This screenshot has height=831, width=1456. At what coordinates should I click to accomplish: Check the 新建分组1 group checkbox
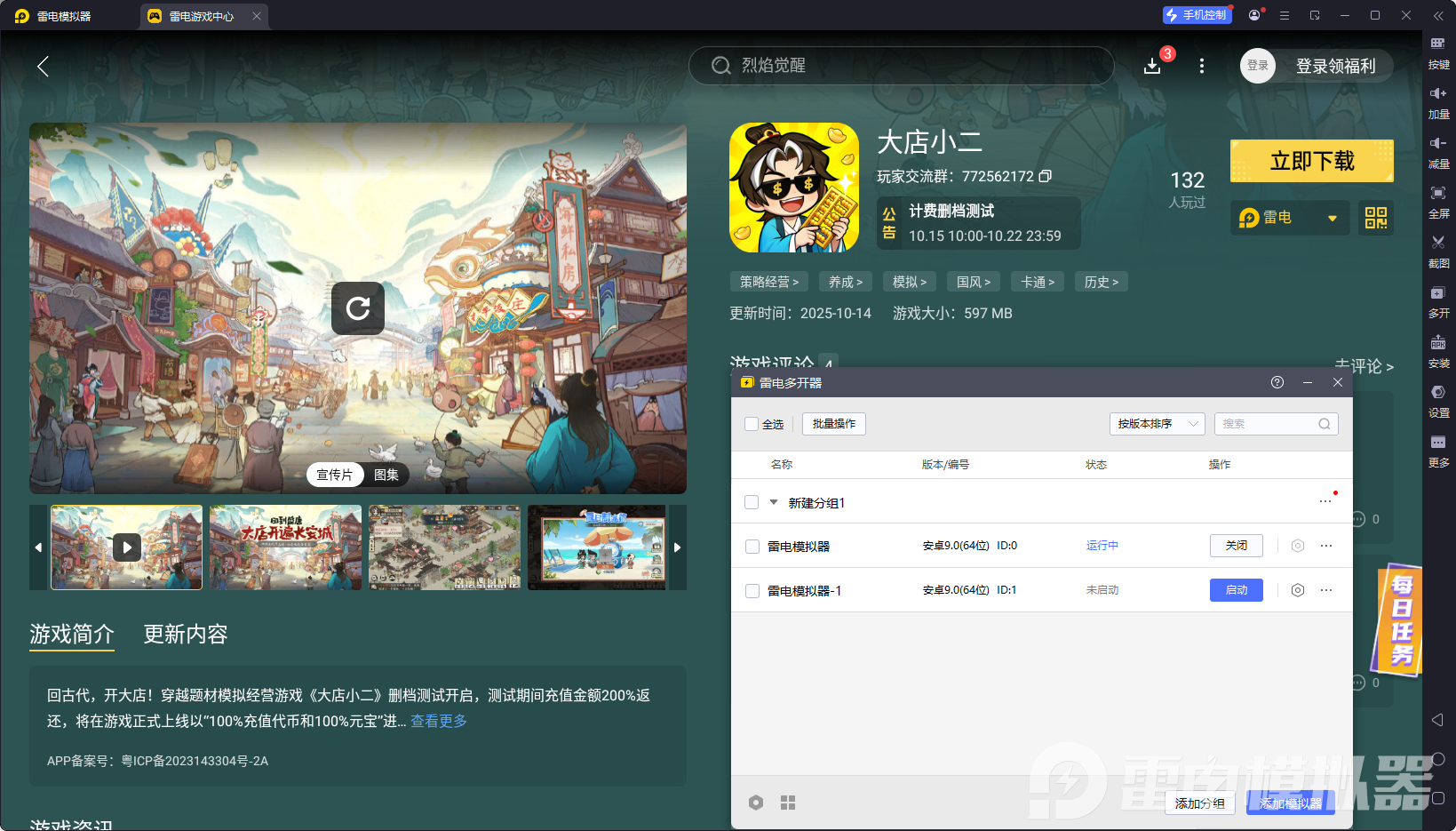pyautogui.click(x=752, y=502)
